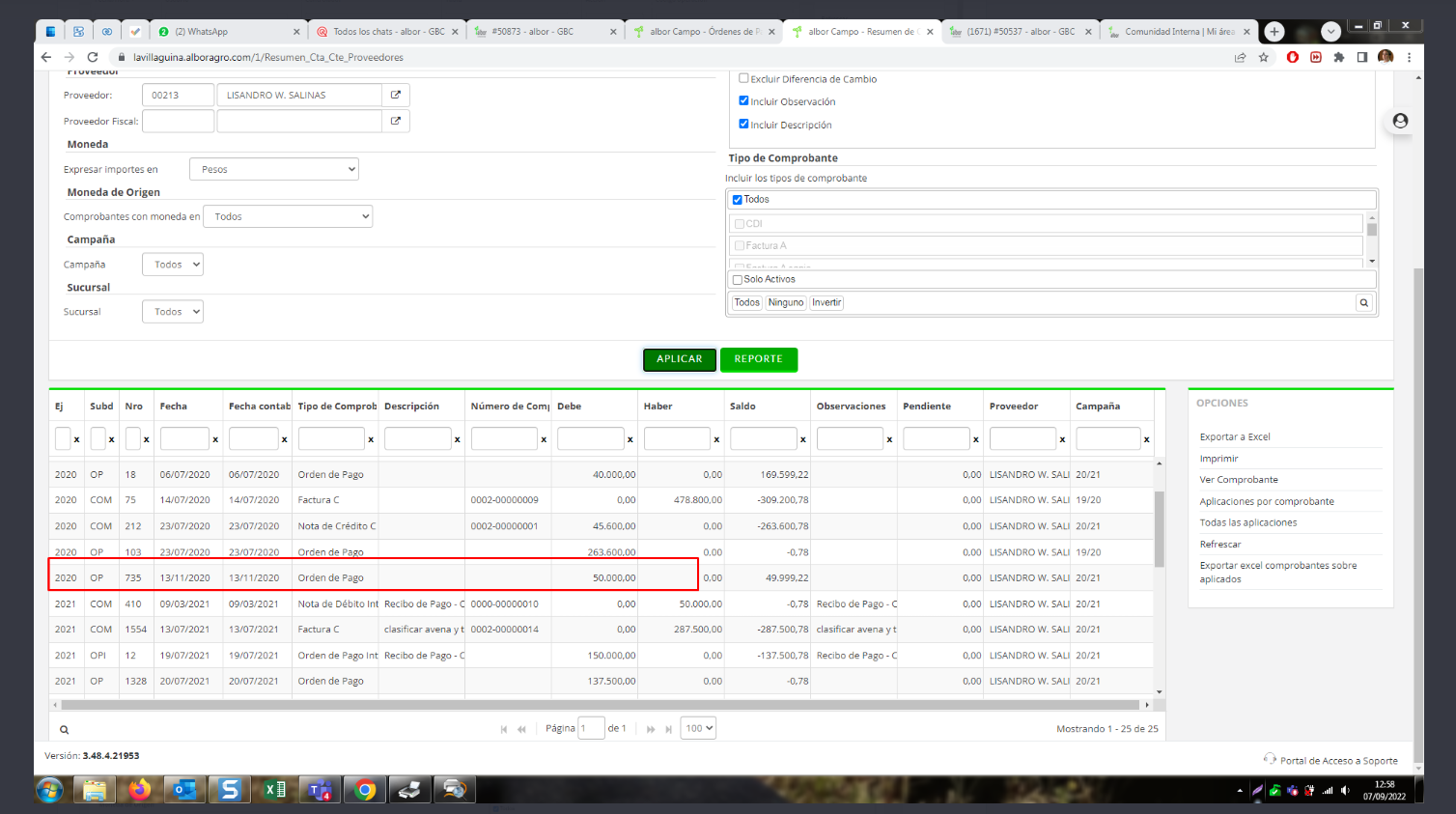The image size is (1456, 814).
Task: Clear the Debe column filter
Action: (630, 439)
